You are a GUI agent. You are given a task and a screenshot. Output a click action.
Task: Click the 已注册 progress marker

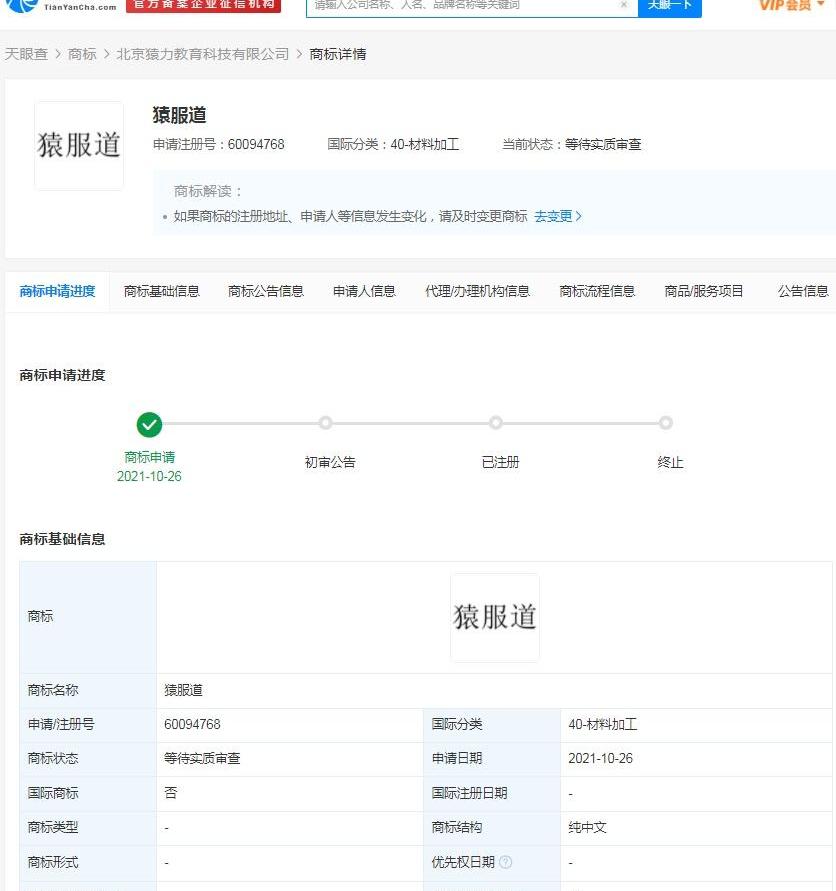(496, 423)
